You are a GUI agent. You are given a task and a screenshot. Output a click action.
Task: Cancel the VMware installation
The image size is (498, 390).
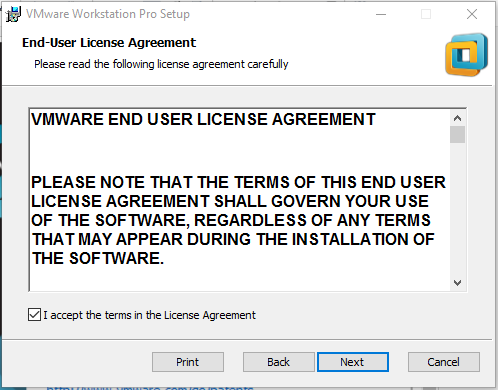coord(444,362)
